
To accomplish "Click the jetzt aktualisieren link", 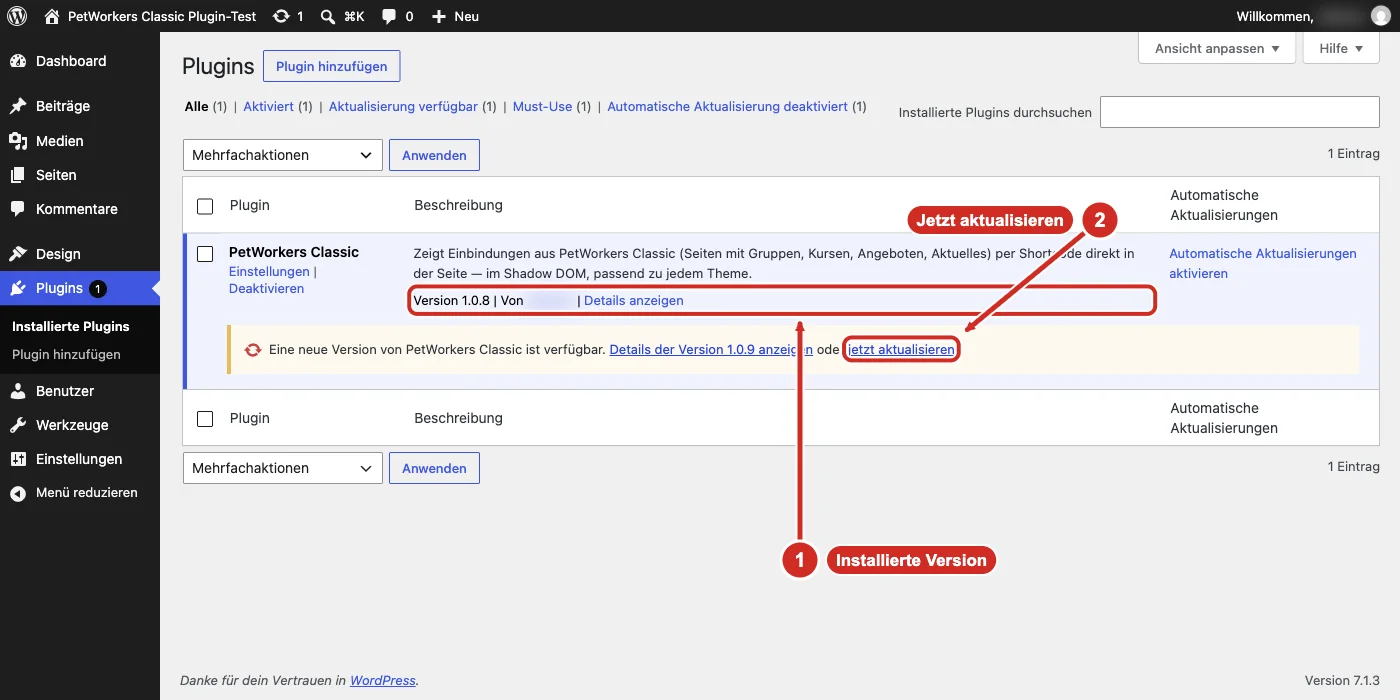I will point(901,350).
